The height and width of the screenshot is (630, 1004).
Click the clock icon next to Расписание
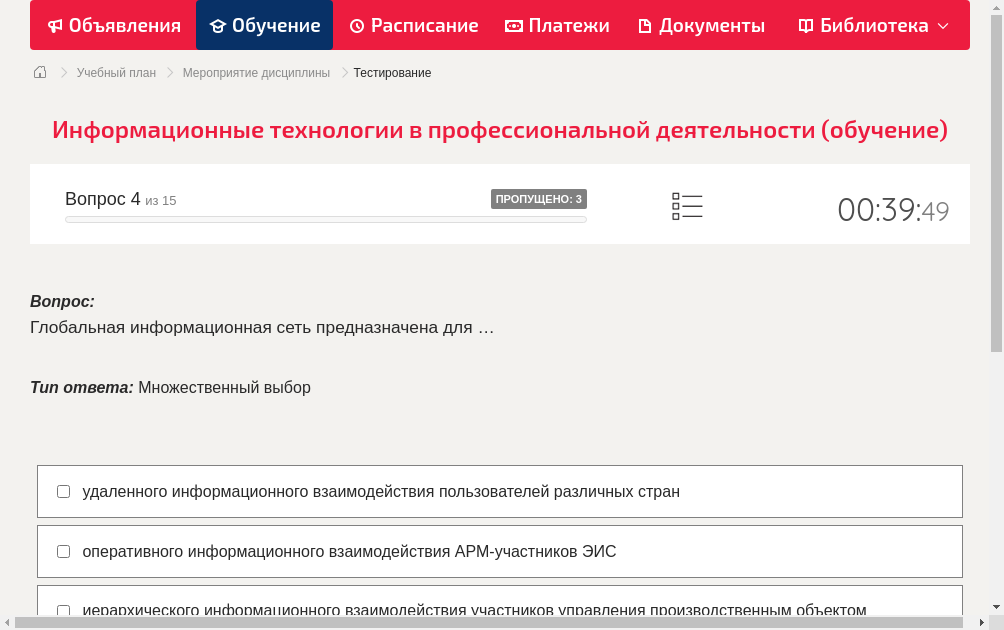[356, 25]
